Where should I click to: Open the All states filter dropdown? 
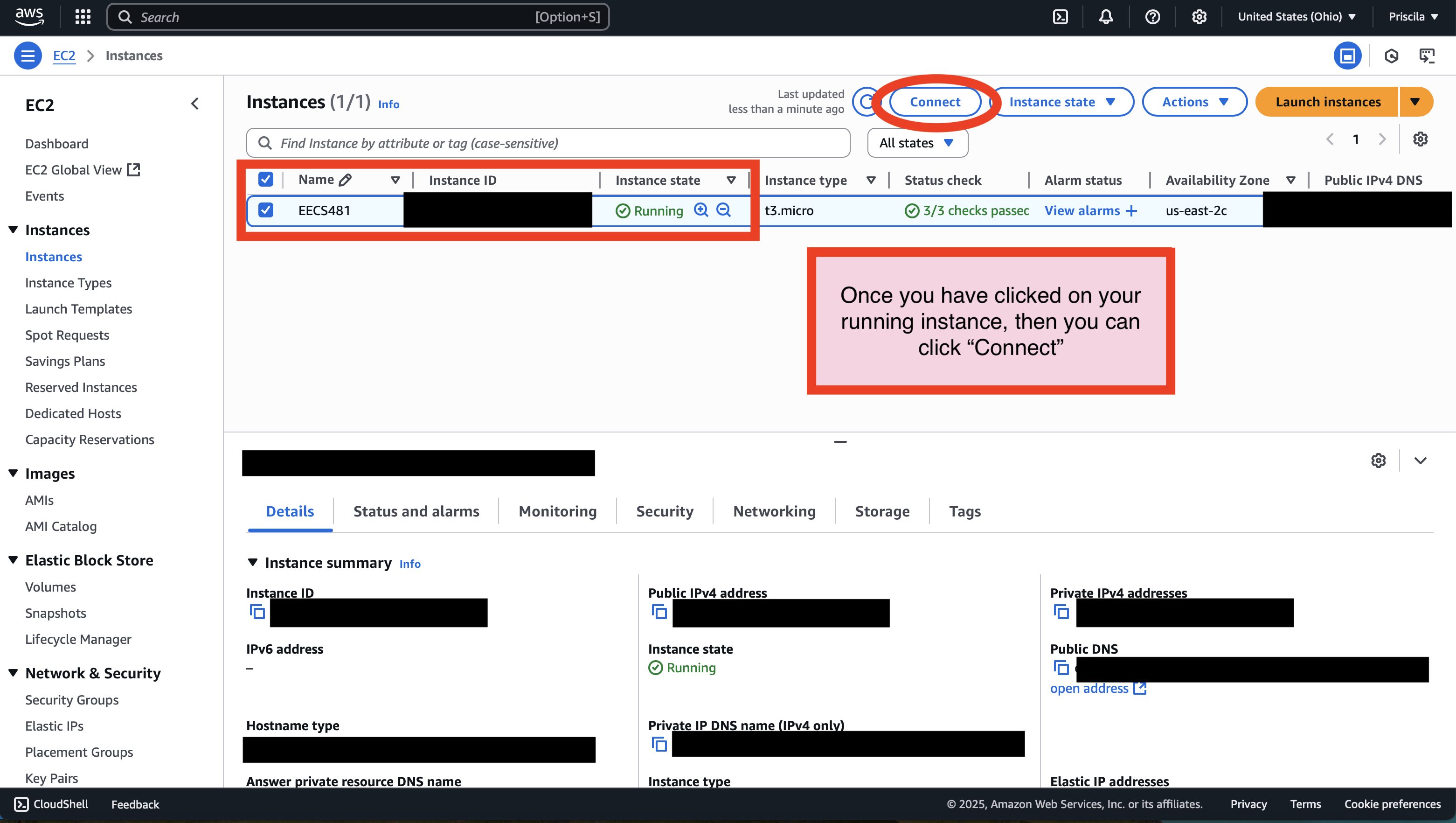click(x=917, y=143)
